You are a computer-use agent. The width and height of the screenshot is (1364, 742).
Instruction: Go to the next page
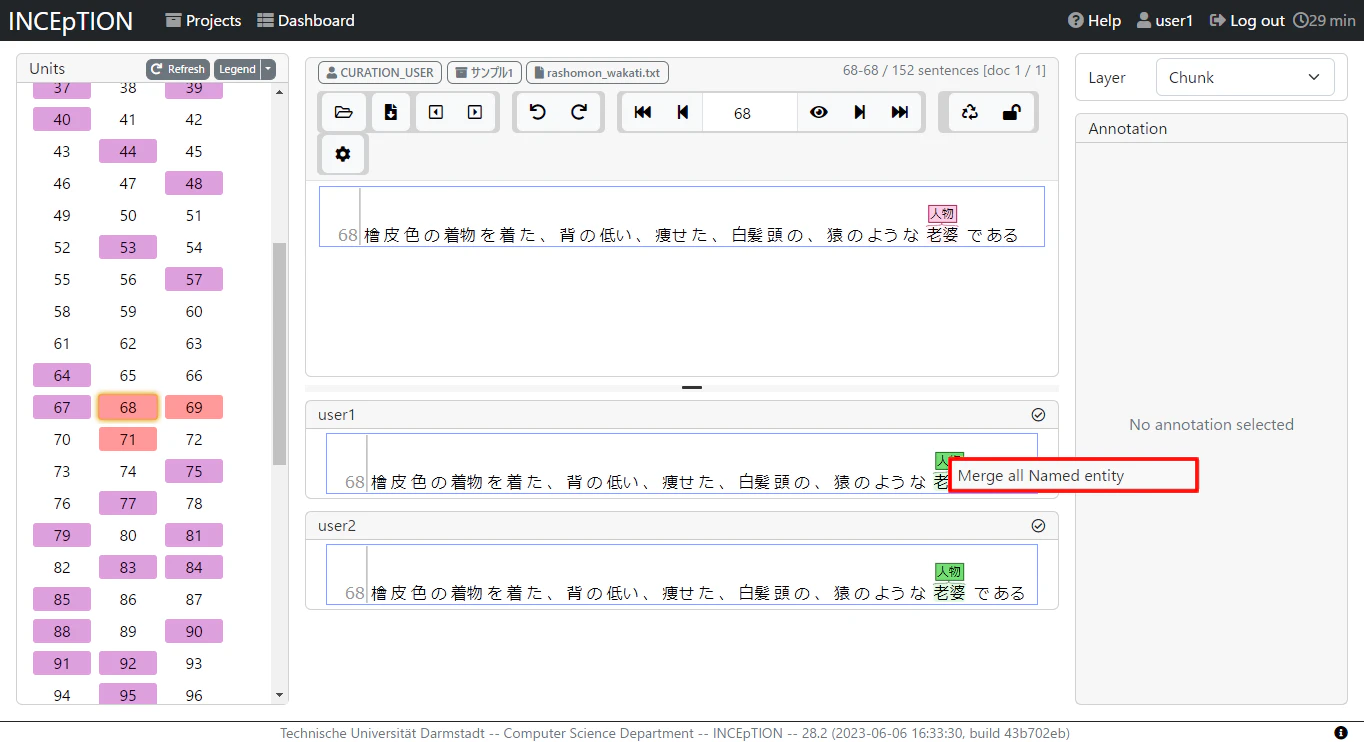pos(859,112)
